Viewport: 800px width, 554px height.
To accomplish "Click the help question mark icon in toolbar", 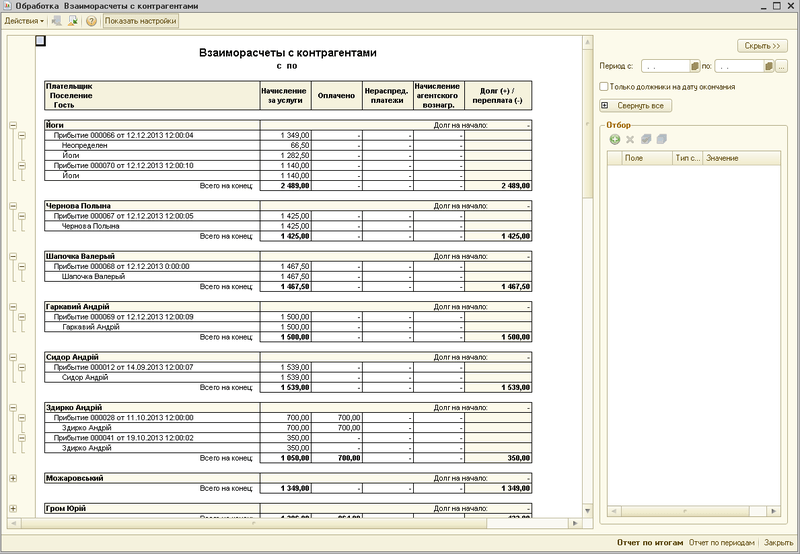I will click(92, 20).
